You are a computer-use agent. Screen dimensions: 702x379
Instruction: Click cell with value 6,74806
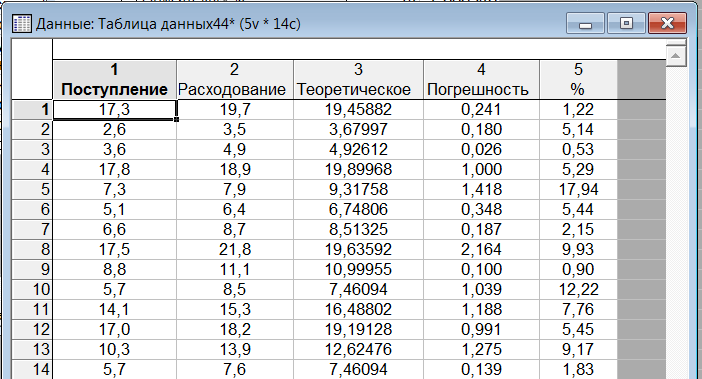(x=358, y=209)
